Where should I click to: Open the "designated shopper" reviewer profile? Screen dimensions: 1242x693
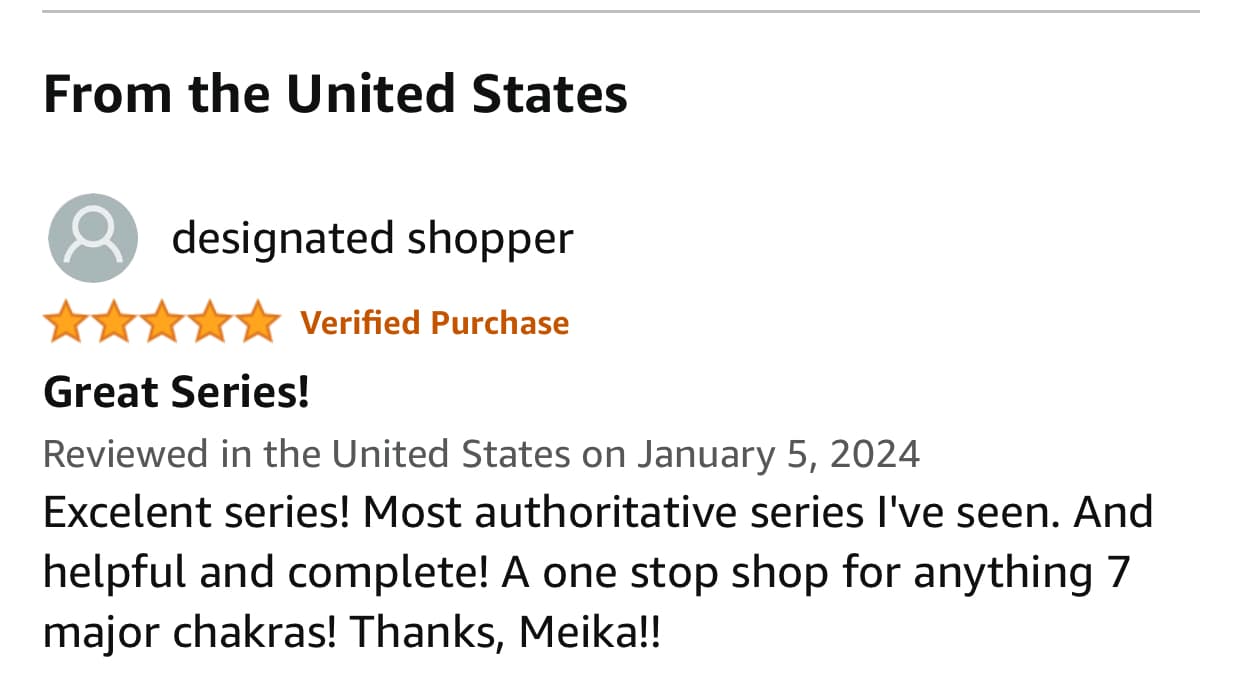(x=372, y=238)
